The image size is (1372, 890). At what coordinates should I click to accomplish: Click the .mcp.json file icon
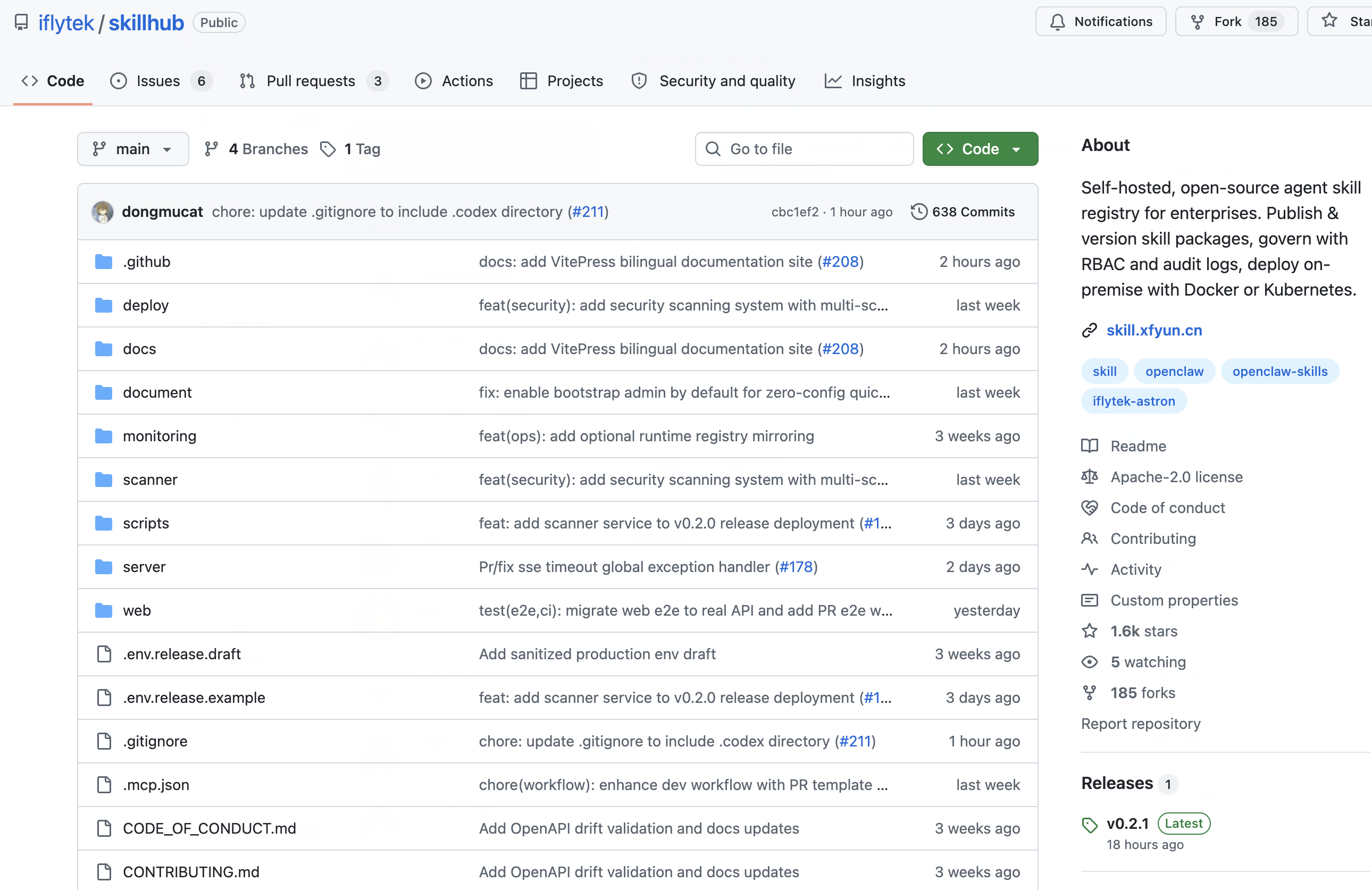[x=104, y=785]
